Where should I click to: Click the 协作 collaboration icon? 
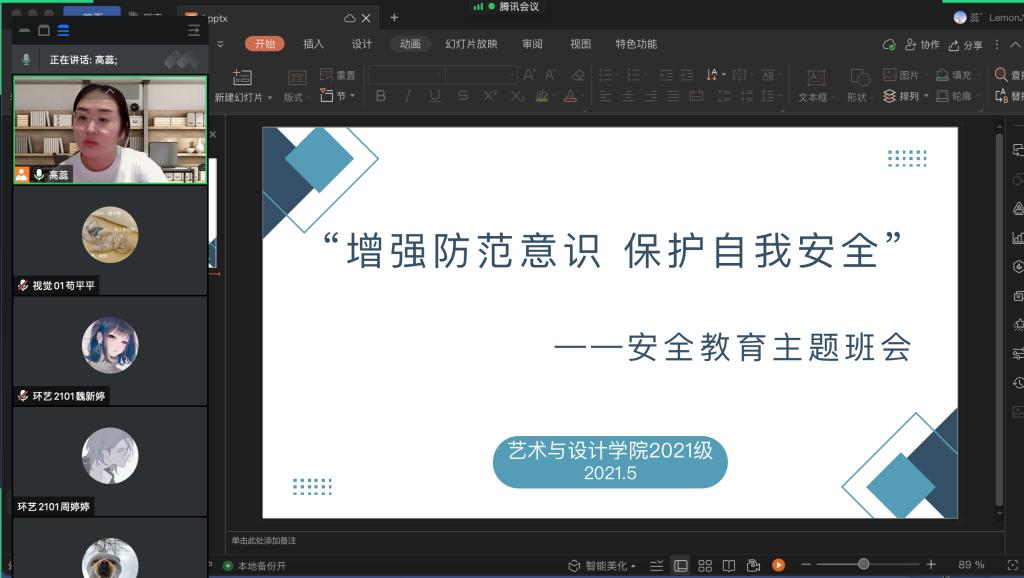922,44
